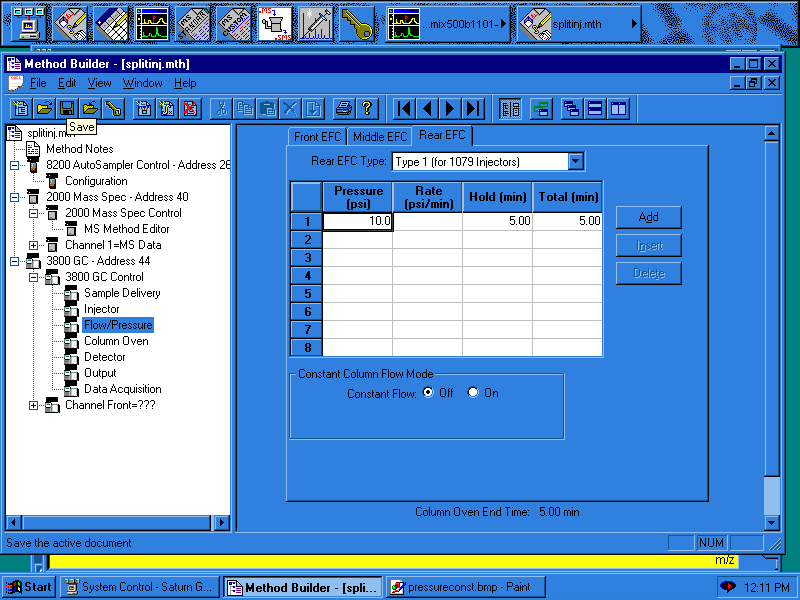Select Off for Constant Flow
The height and width of the screenshot is (600, 800).
click(x=428, y=392)
